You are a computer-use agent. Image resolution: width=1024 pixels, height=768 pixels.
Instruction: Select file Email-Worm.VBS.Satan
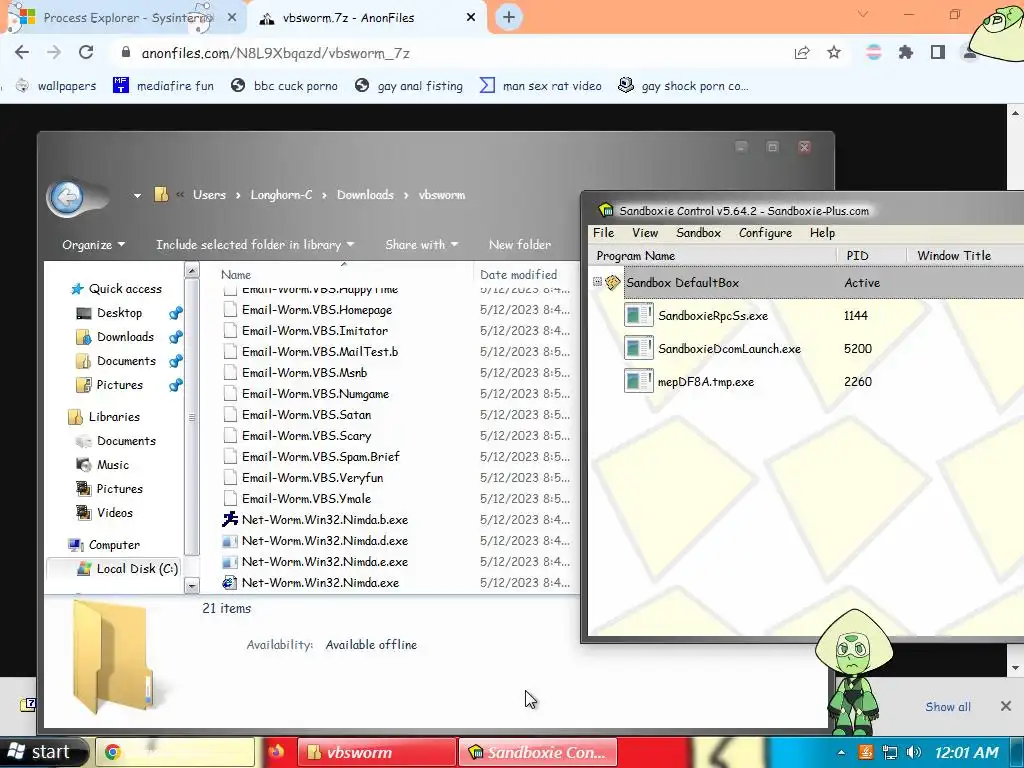click(x=306, y=415)
